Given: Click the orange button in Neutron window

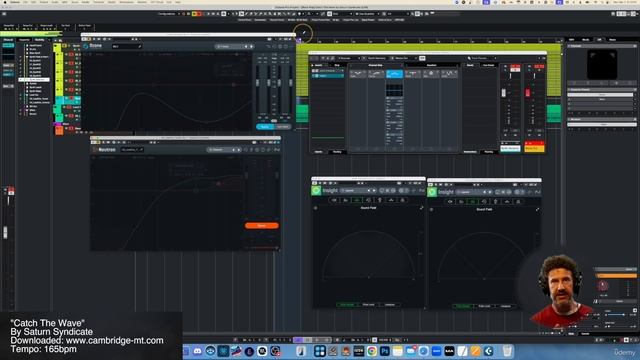Looking at the screenshot, I should point(262,225).
